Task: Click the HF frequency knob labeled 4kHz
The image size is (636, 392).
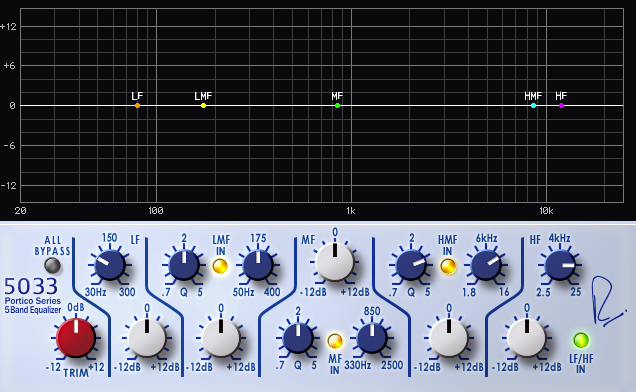Action: pyautogui.click(x=560, y=265)
